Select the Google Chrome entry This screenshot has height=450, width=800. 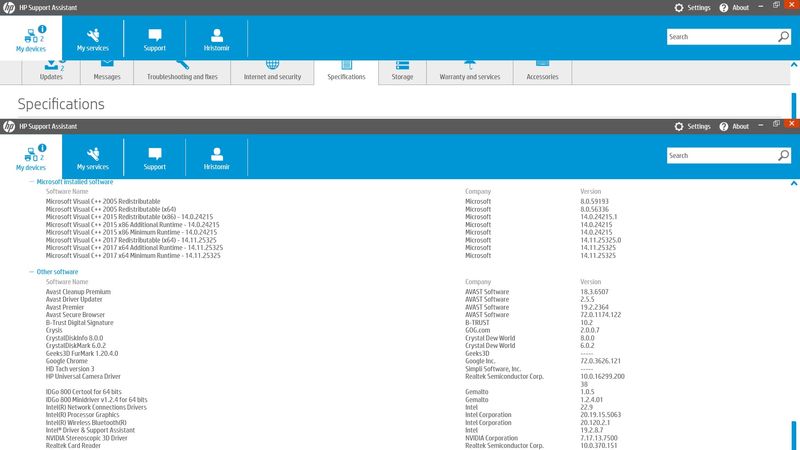[x=67, y=361]
